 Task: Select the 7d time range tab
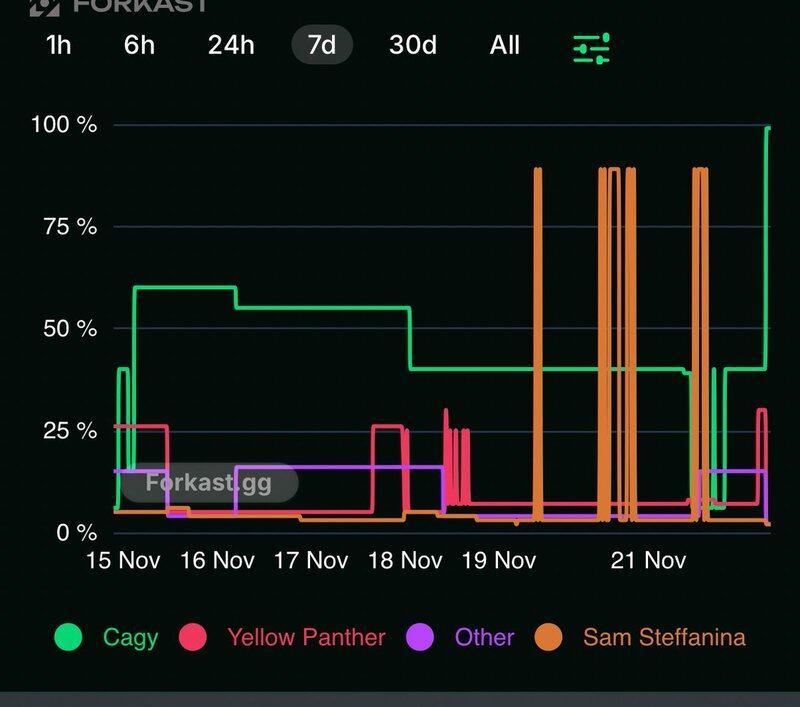click(x=322, y=46)
